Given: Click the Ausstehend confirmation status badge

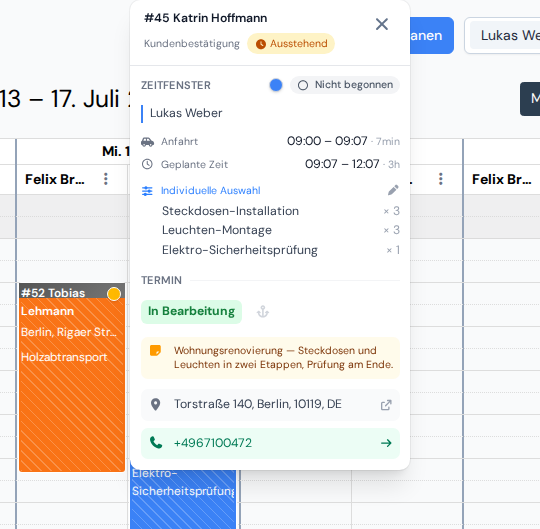Looking at the screenshot, I should pos(291,43).
